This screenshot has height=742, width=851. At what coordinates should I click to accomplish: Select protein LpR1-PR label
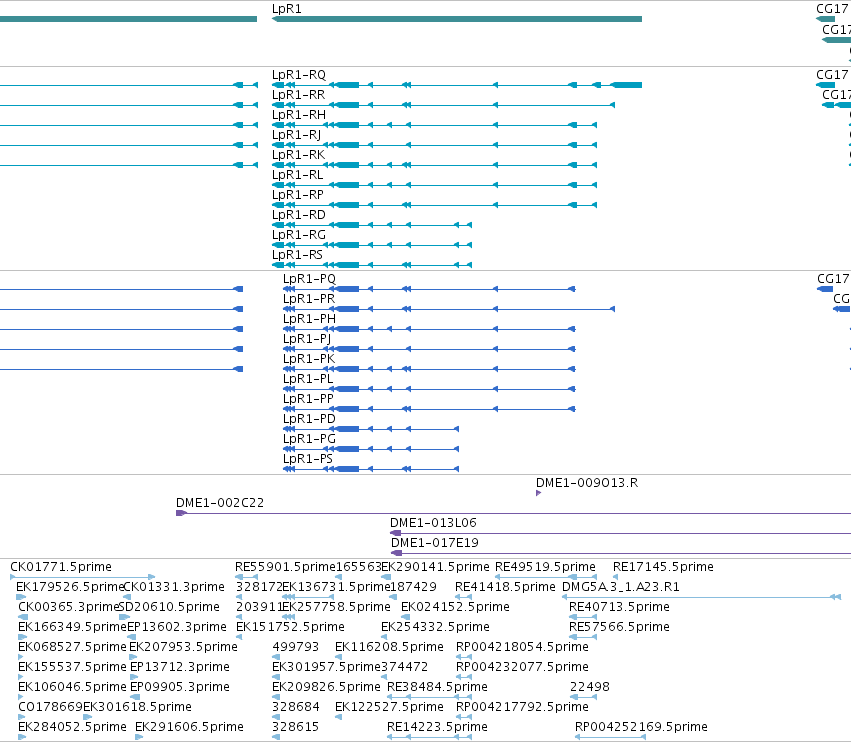pos(309,299)
